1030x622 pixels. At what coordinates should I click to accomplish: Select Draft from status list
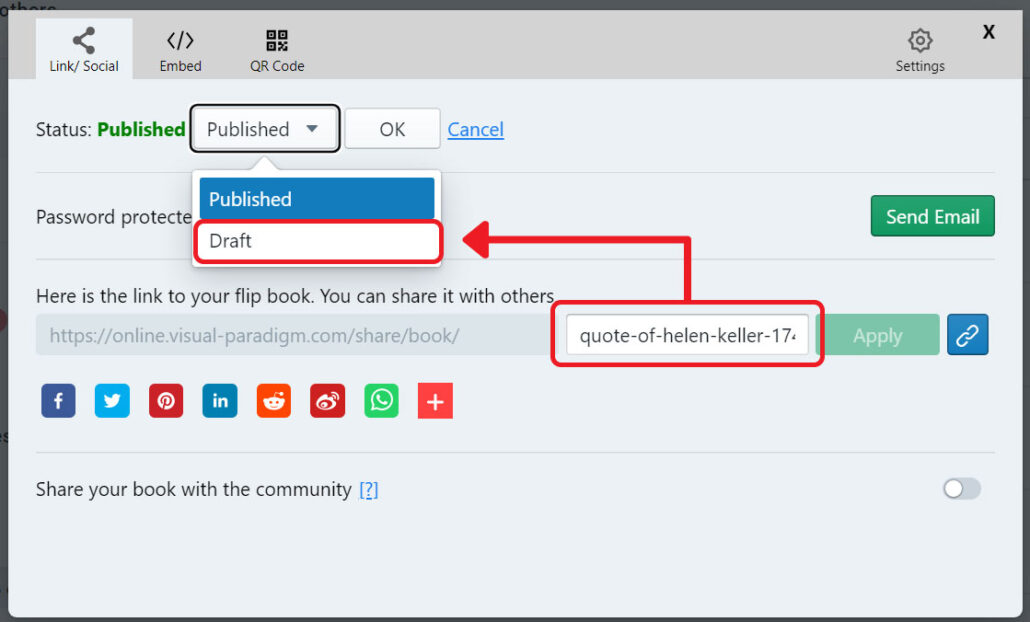tap(316, 241)
